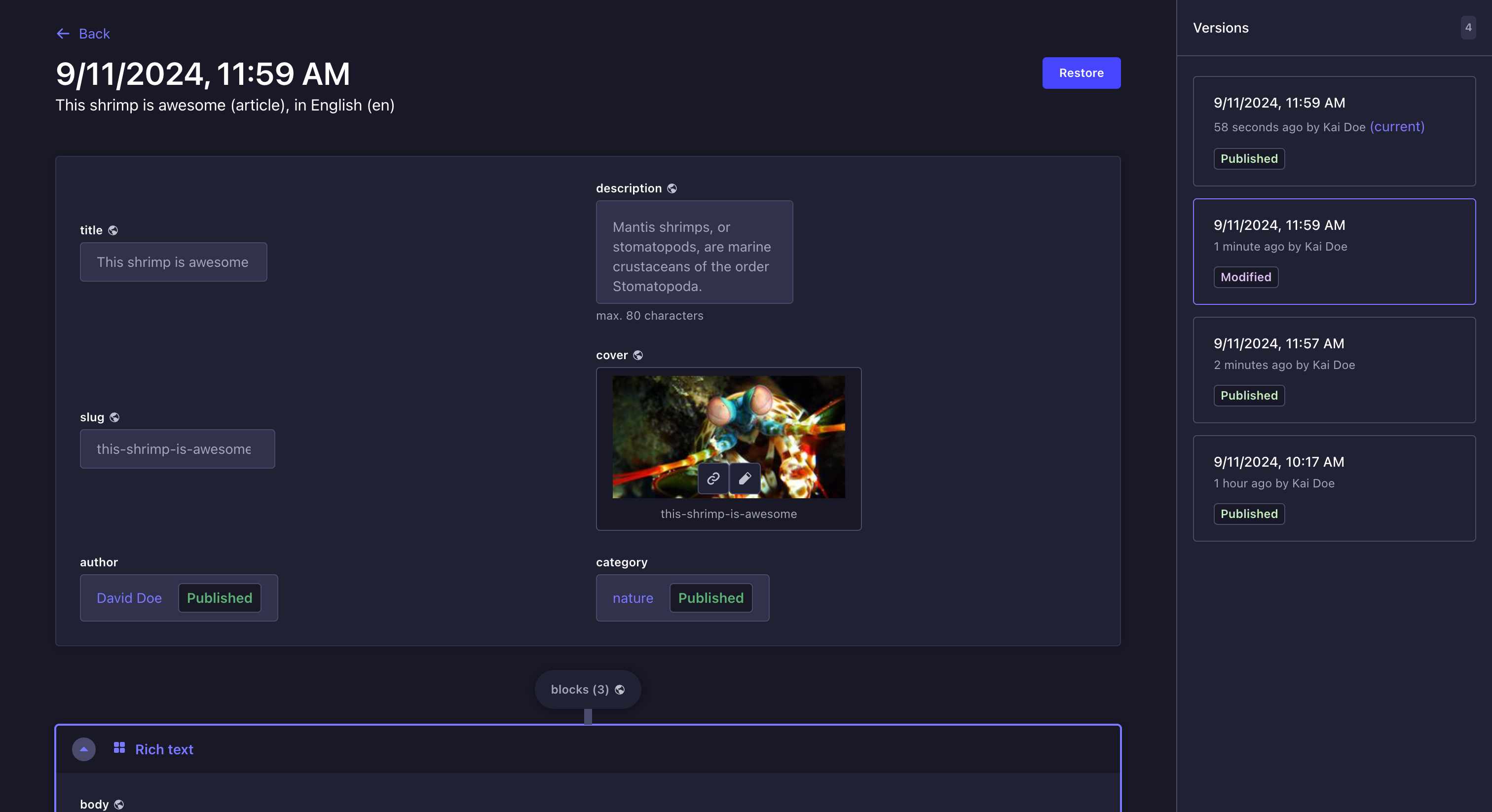Expand the blocks (3) section
Image resolution: width=1492 pixels, height=812 pixels.
580,689
